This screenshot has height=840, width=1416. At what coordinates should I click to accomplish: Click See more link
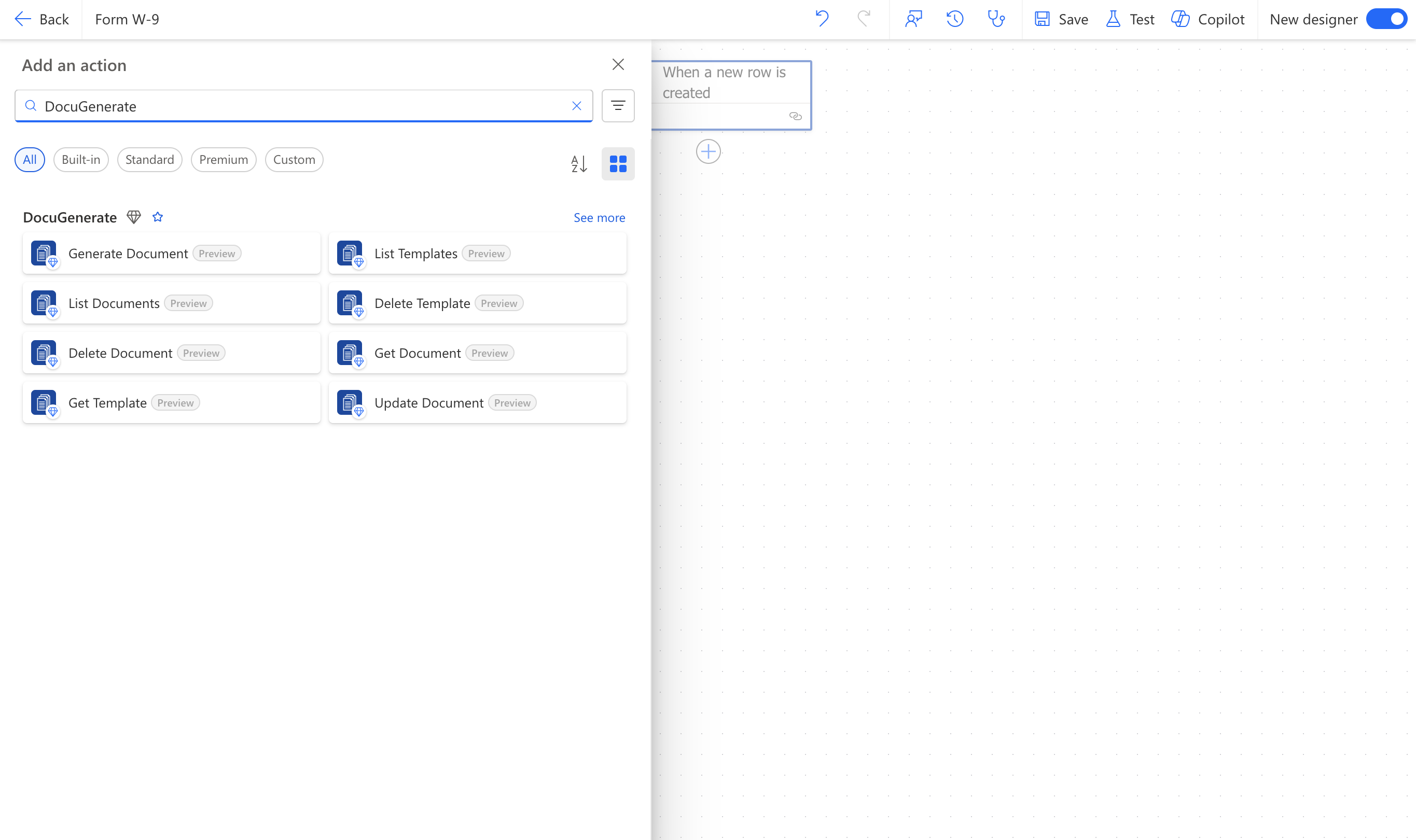[599, 217]
